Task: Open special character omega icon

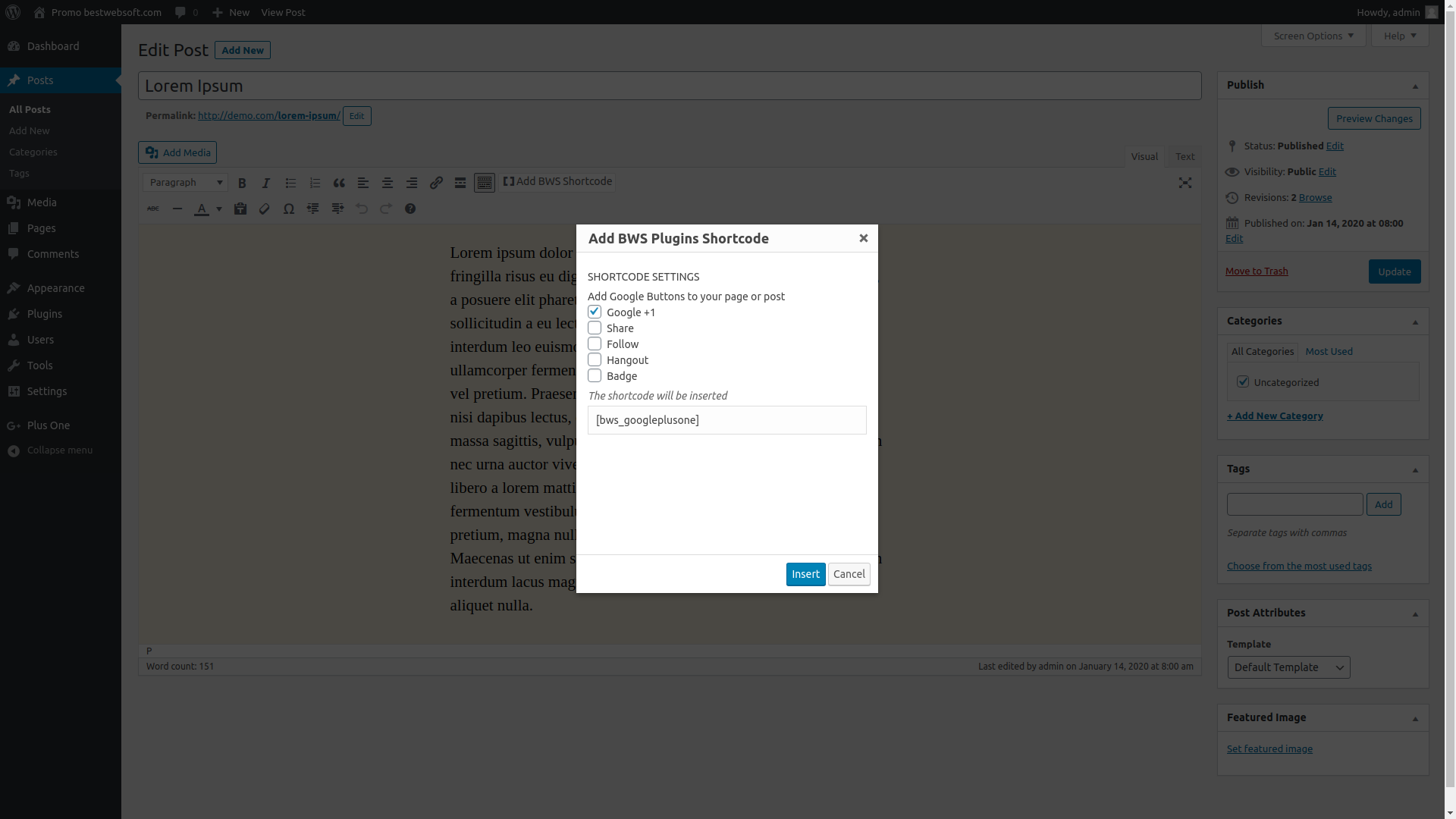Action: click(289, 209)
